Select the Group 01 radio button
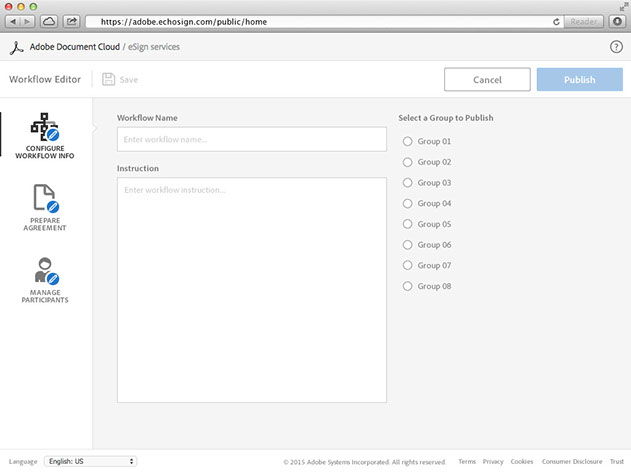631x473 pixels. coord(407,141)
